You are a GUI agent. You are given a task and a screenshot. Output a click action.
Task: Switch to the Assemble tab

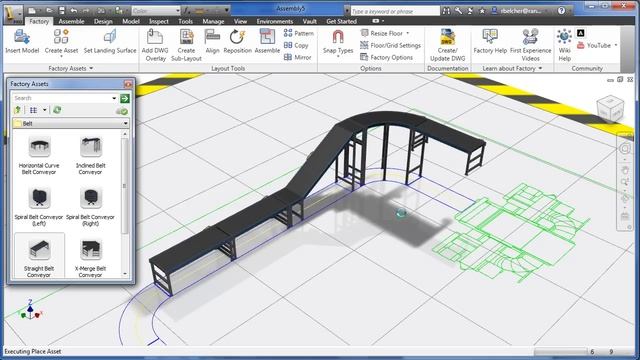[71, 21]
